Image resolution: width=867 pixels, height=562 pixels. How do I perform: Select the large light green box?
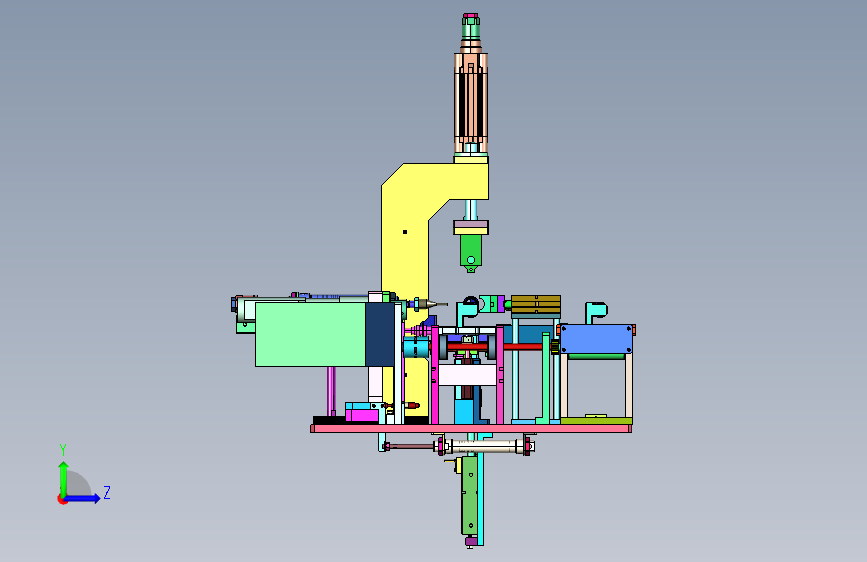coord(310,334)
